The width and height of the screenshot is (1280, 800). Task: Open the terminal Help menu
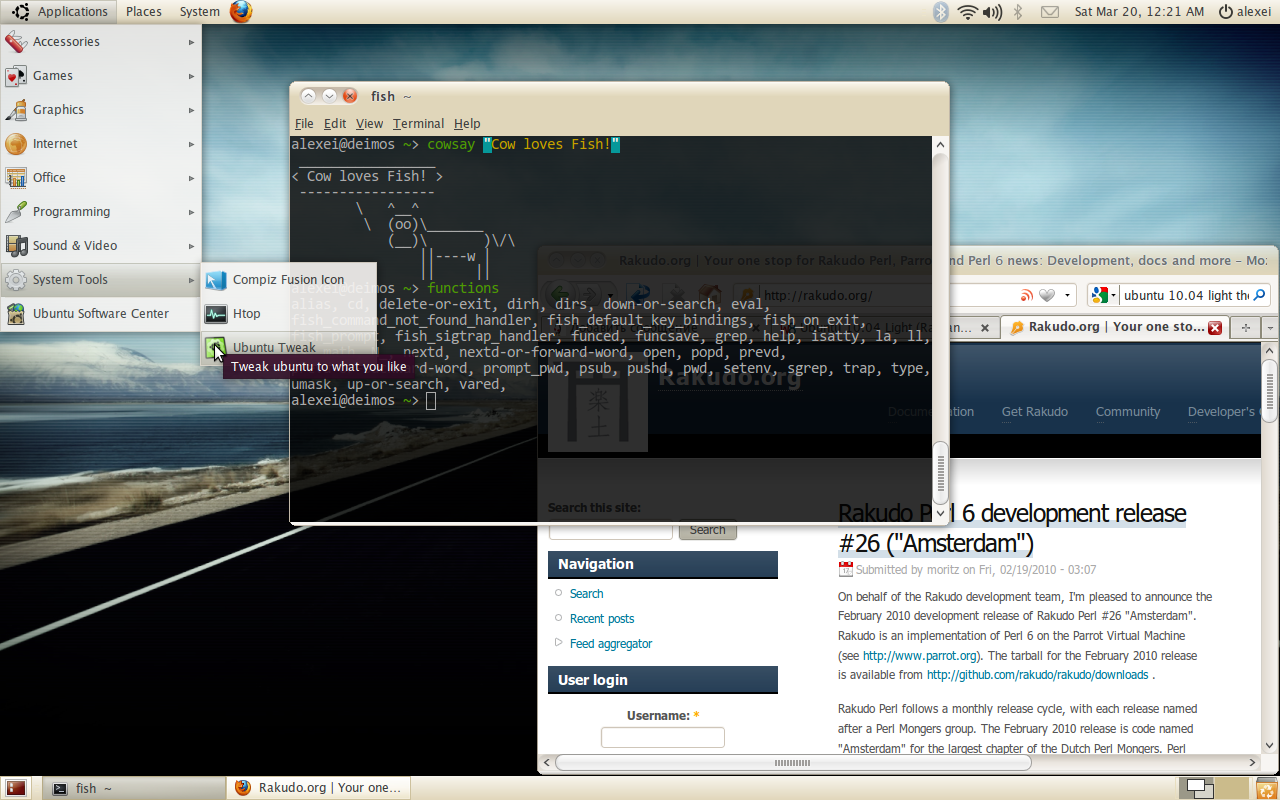pos(467,124)
